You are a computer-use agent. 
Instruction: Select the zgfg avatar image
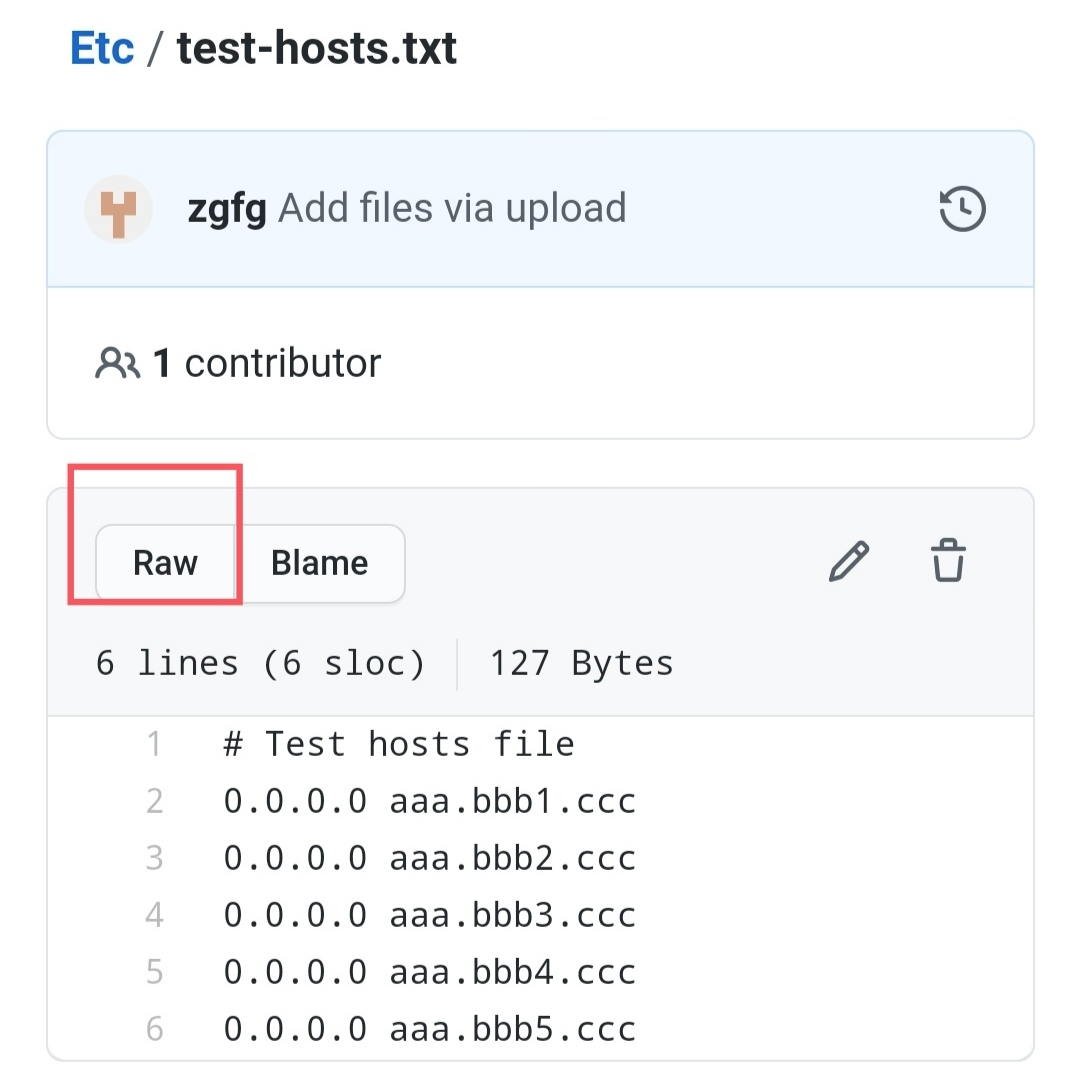pos(119,208)
